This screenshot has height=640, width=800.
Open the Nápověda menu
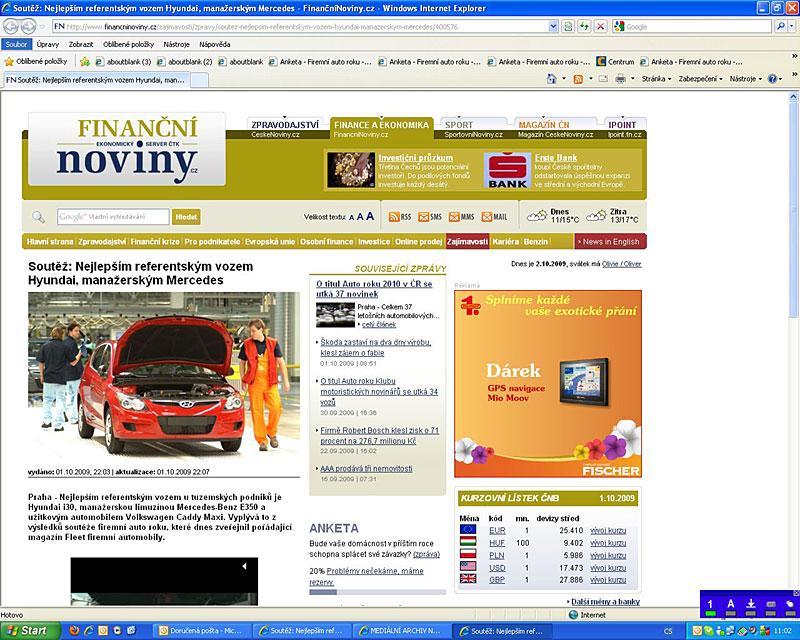coord(215,44)
